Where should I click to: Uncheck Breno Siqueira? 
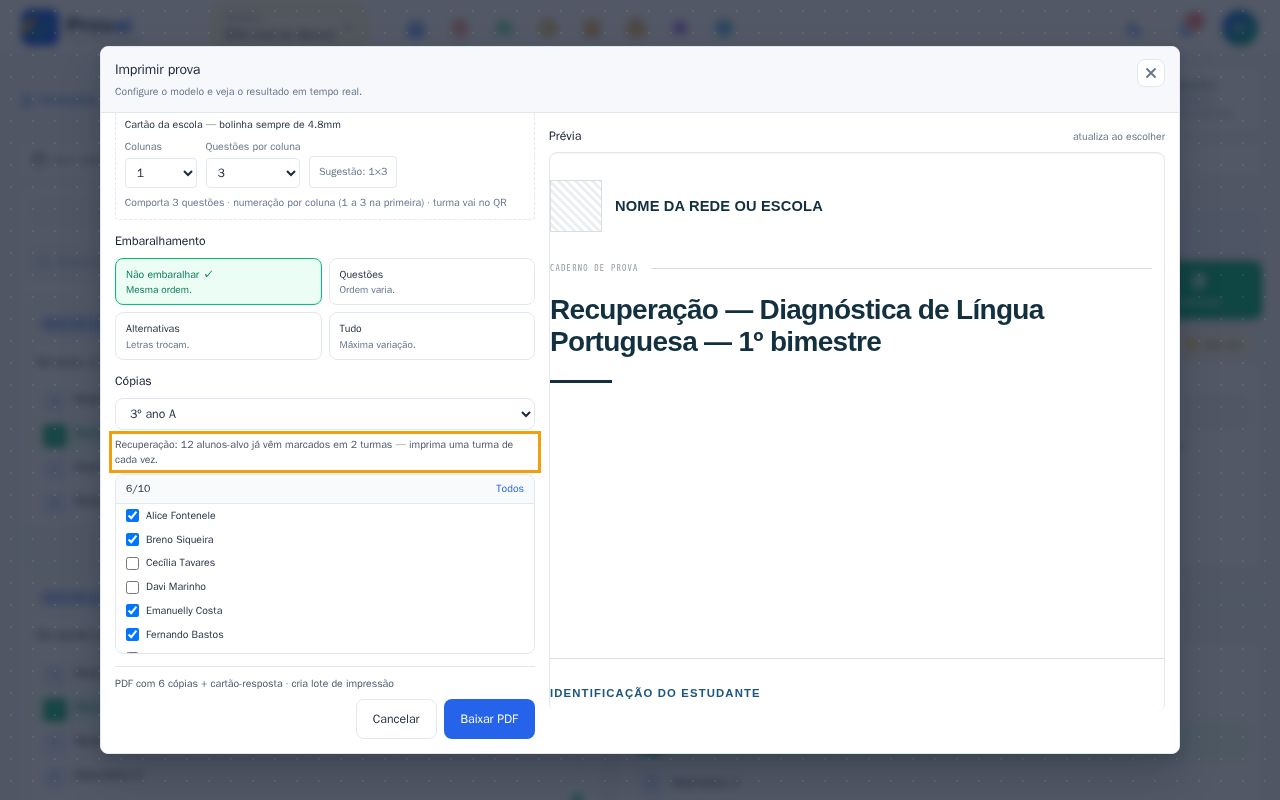pos(132,540)
